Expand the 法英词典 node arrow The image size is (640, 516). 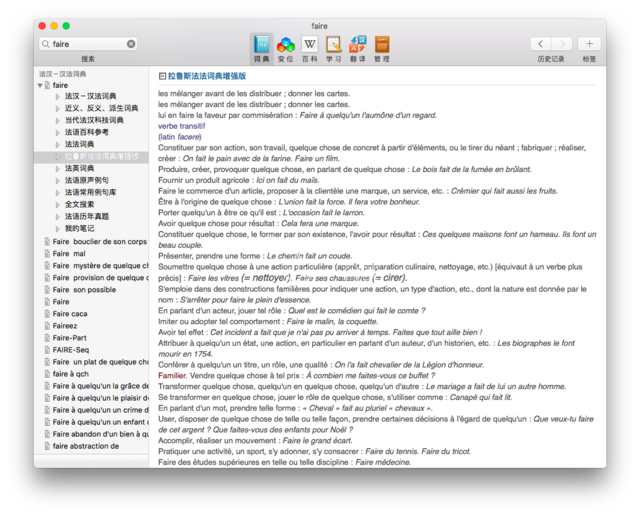tap(58, 169)
